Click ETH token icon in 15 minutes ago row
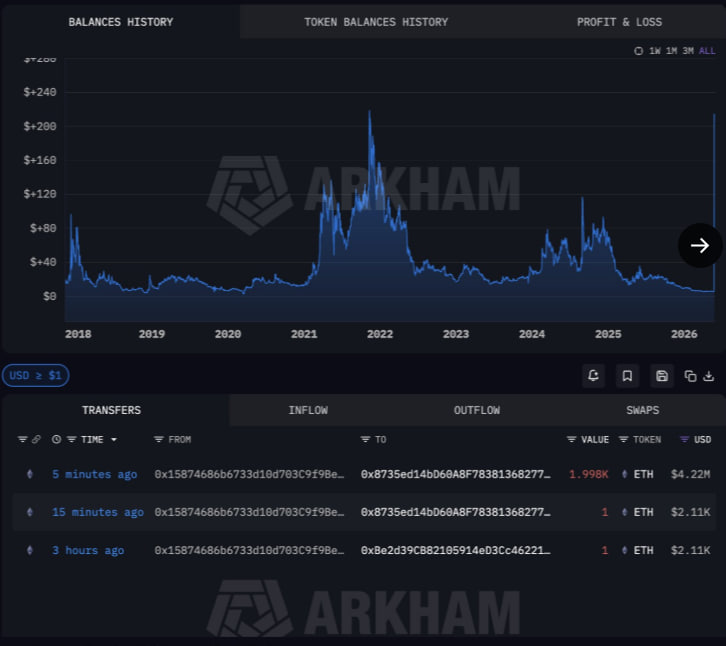This screenshot has height=646, width=726. [x=625, y=512]
